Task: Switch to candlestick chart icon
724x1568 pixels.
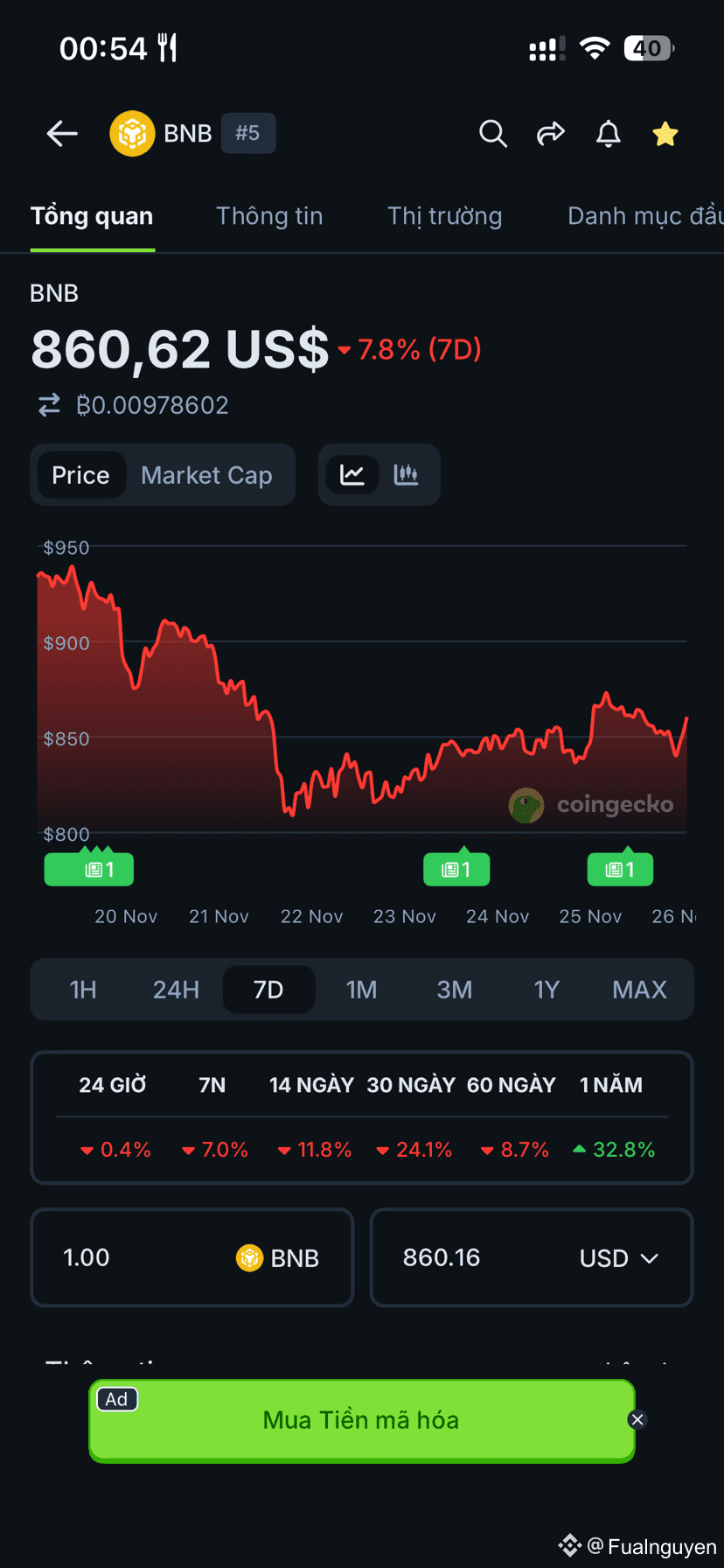Action: [x=406, y=475]
